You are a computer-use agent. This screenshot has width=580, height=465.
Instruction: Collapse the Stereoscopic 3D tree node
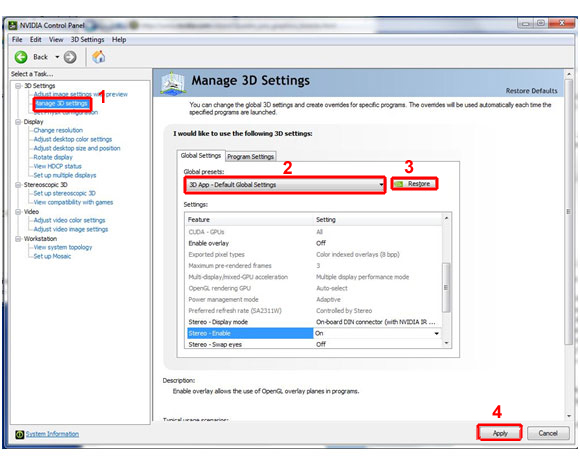(x=18, y=185)
